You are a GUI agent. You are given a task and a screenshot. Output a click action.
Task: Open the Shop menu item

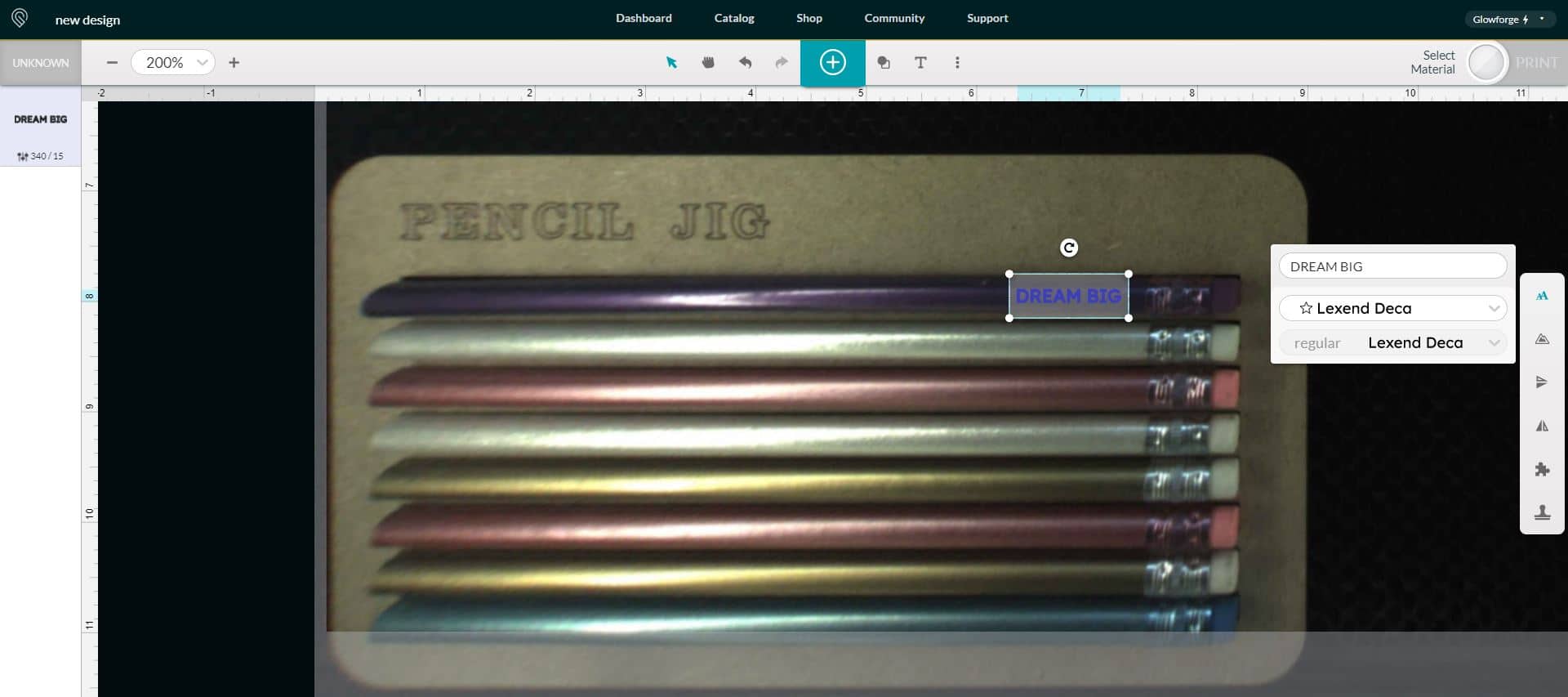click(x=809, y=18)
